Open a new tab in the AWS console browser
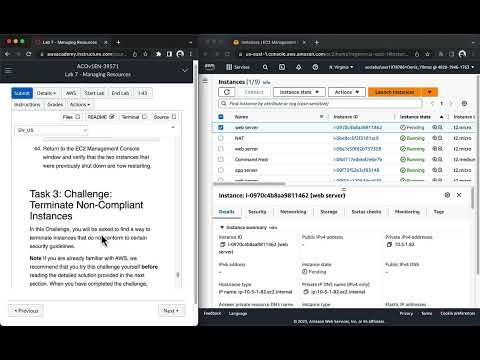This screenshot has height=360, width=480. click(x=317, y=42)
